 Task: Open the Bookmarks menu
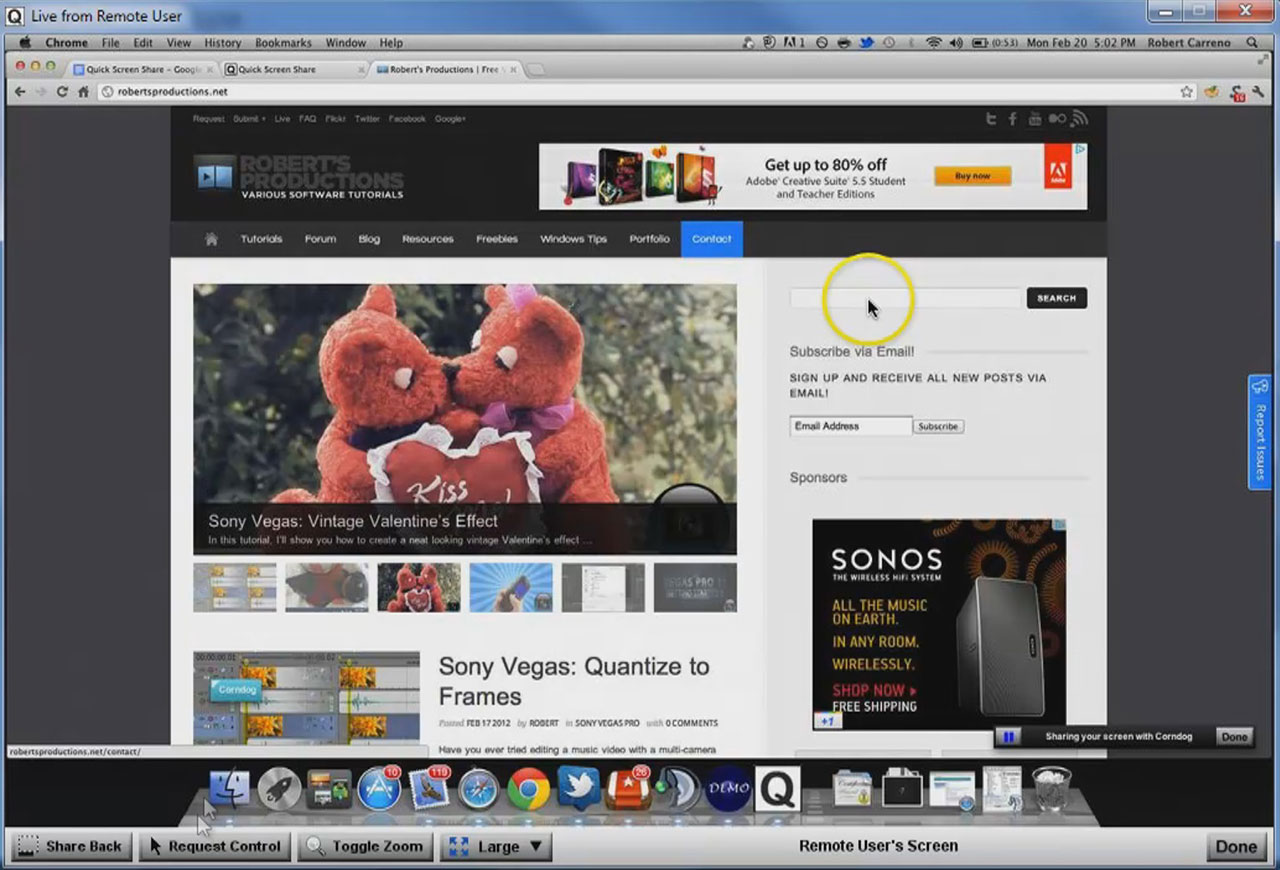click(283, 43)
